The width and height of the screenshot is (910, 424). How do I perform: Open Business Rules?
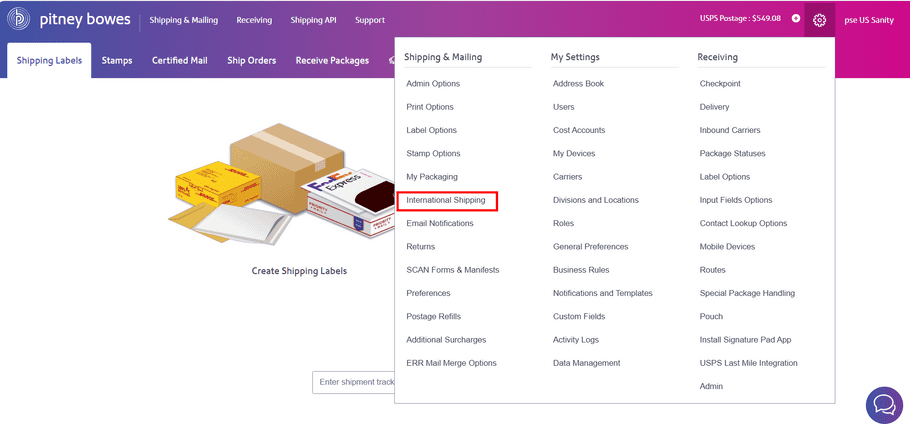581,270
